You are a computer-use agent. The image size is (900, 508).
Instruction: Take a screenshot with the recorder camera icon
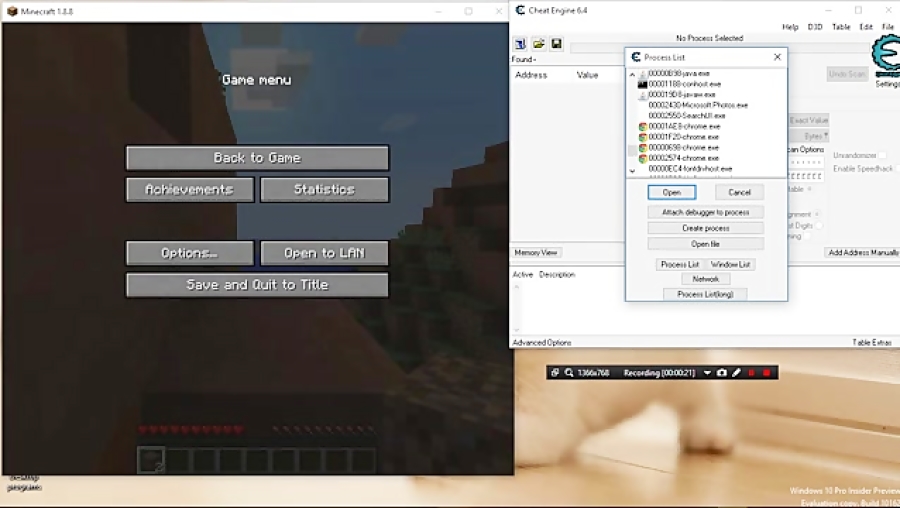722,373
